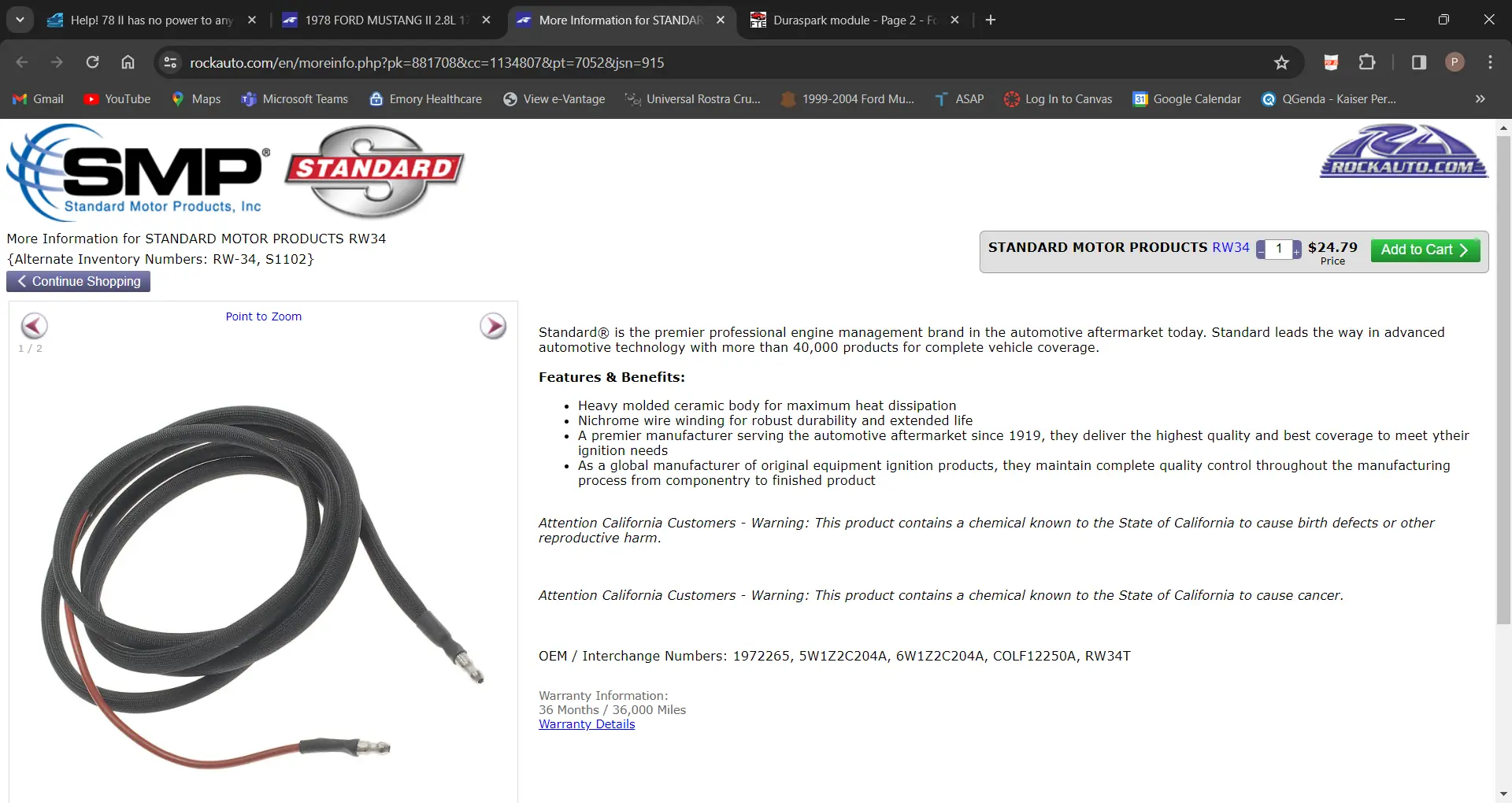
Task: Click the scrollbar up arrow
Action: 1503,128
